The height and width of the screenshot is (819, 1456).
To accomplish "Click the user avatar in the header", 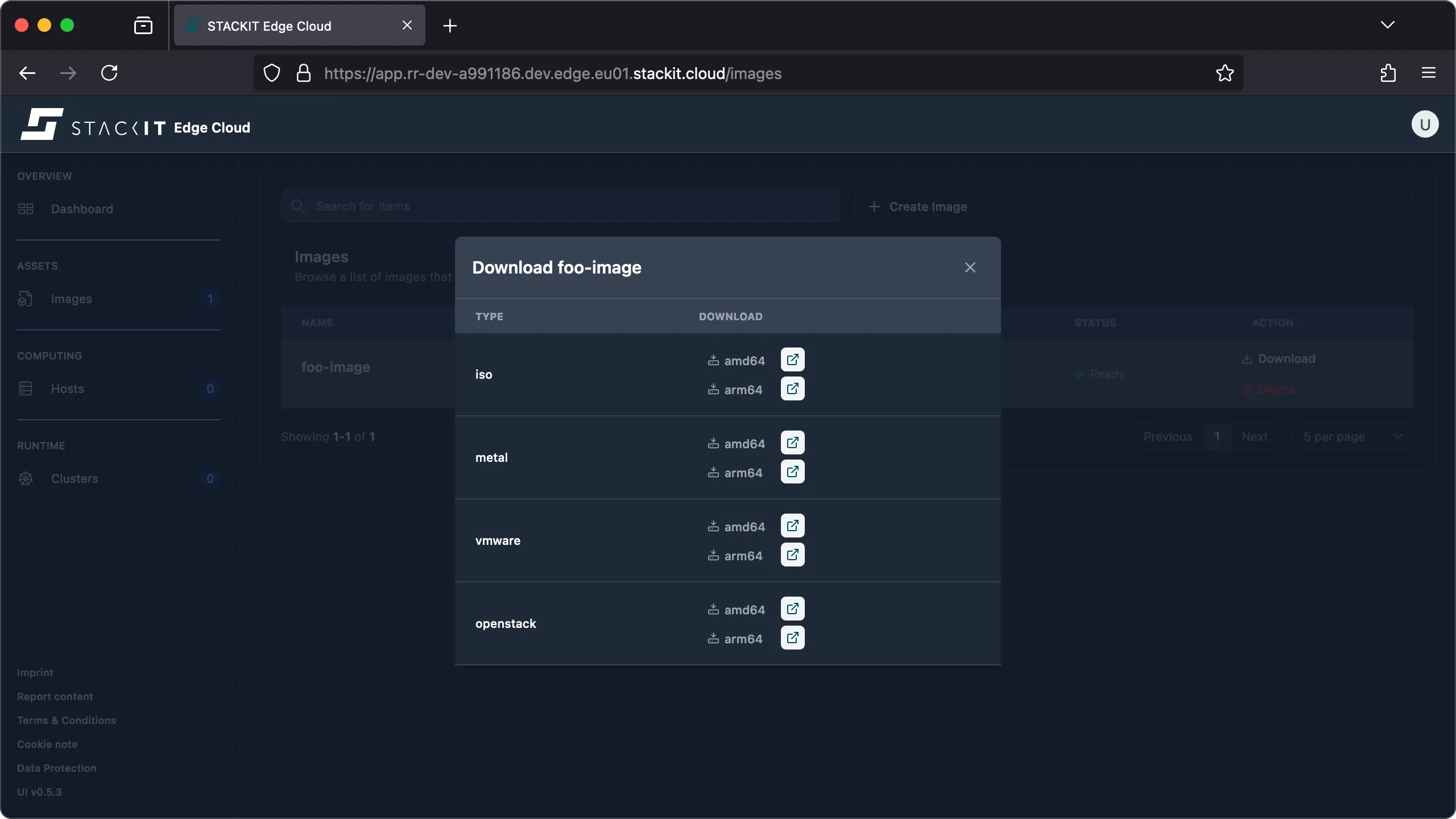I will 1424,124.
